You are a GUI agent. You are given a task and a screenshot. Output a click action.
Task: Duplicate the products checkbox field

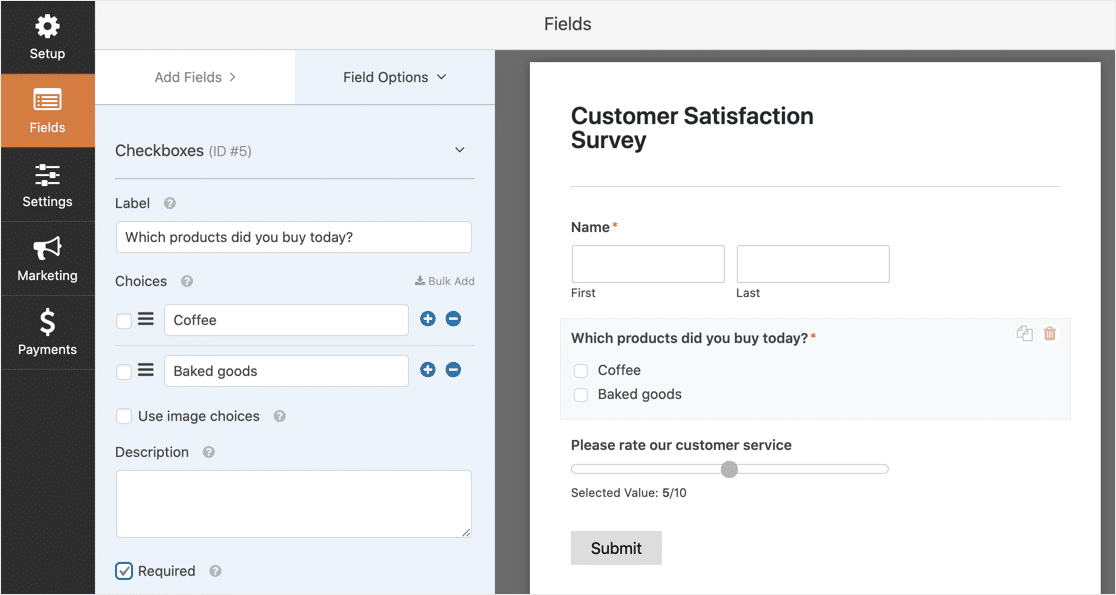click(x=1024, y=334)
